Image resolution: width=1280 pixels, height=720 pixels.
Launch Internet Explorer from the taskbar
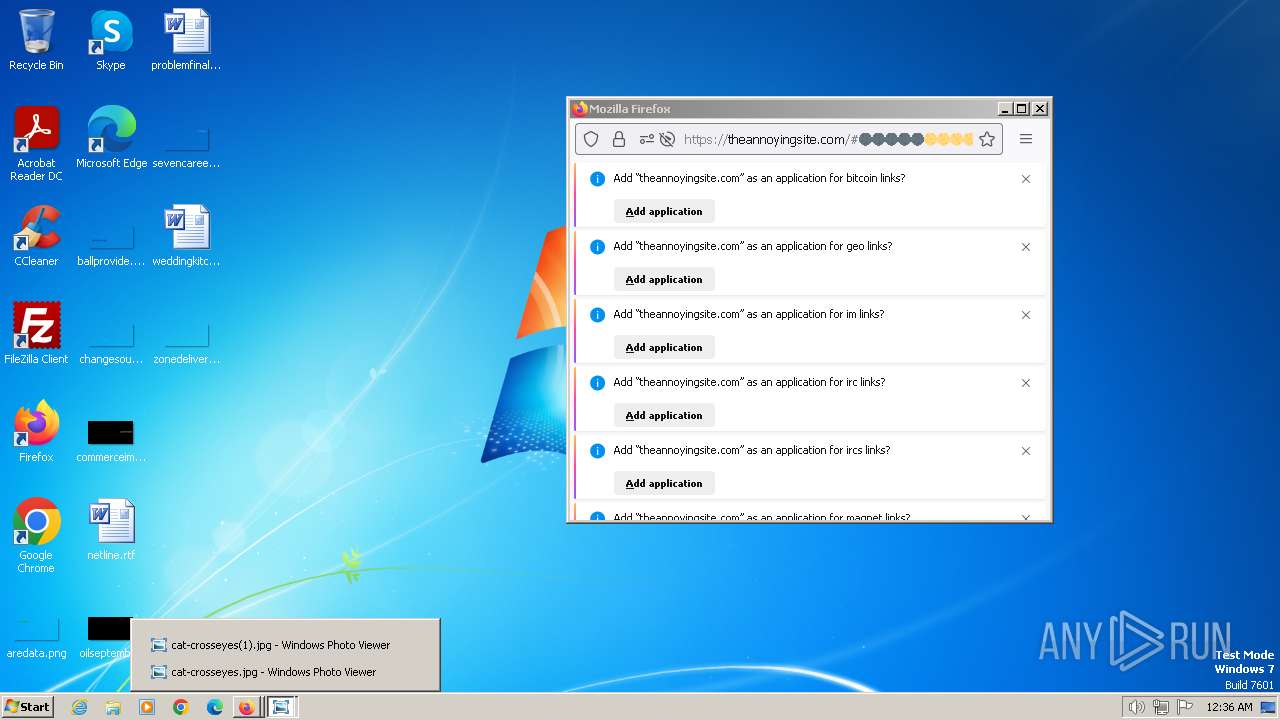(79, 707)
